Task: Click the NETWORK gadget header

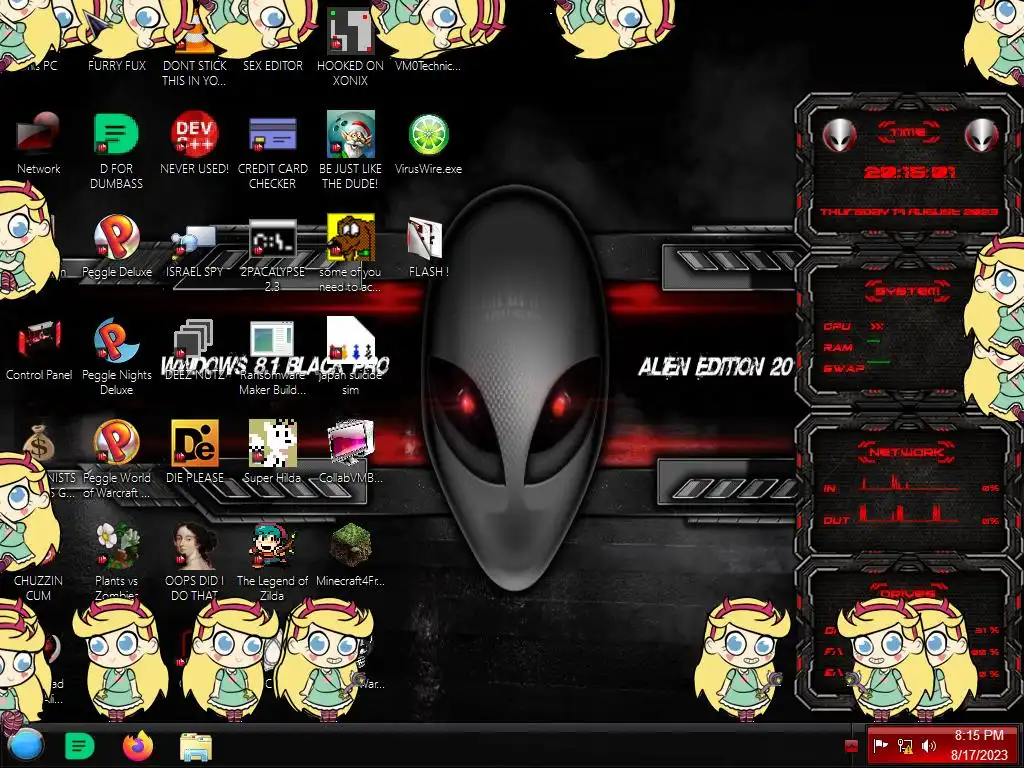Action: (907, 451)
